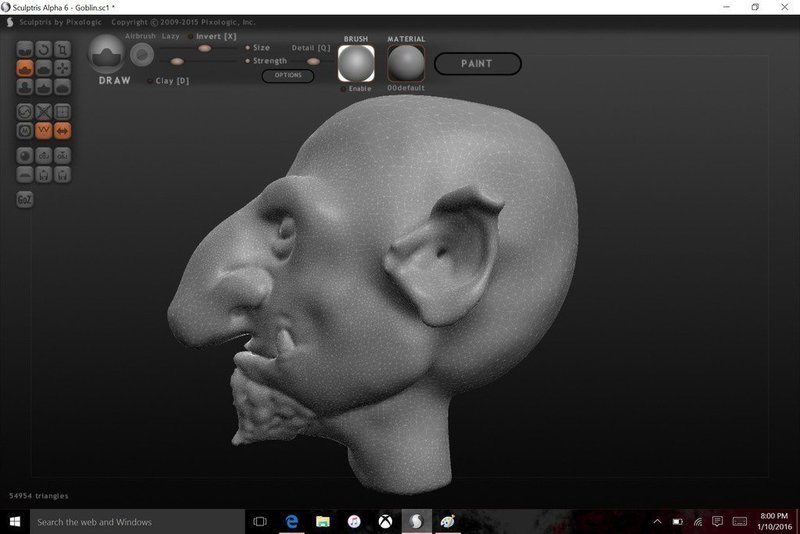The width and height of the screenshot is (800, 534).
Task: Click the Import OBJ icon
Action: [x=44, y=156]
